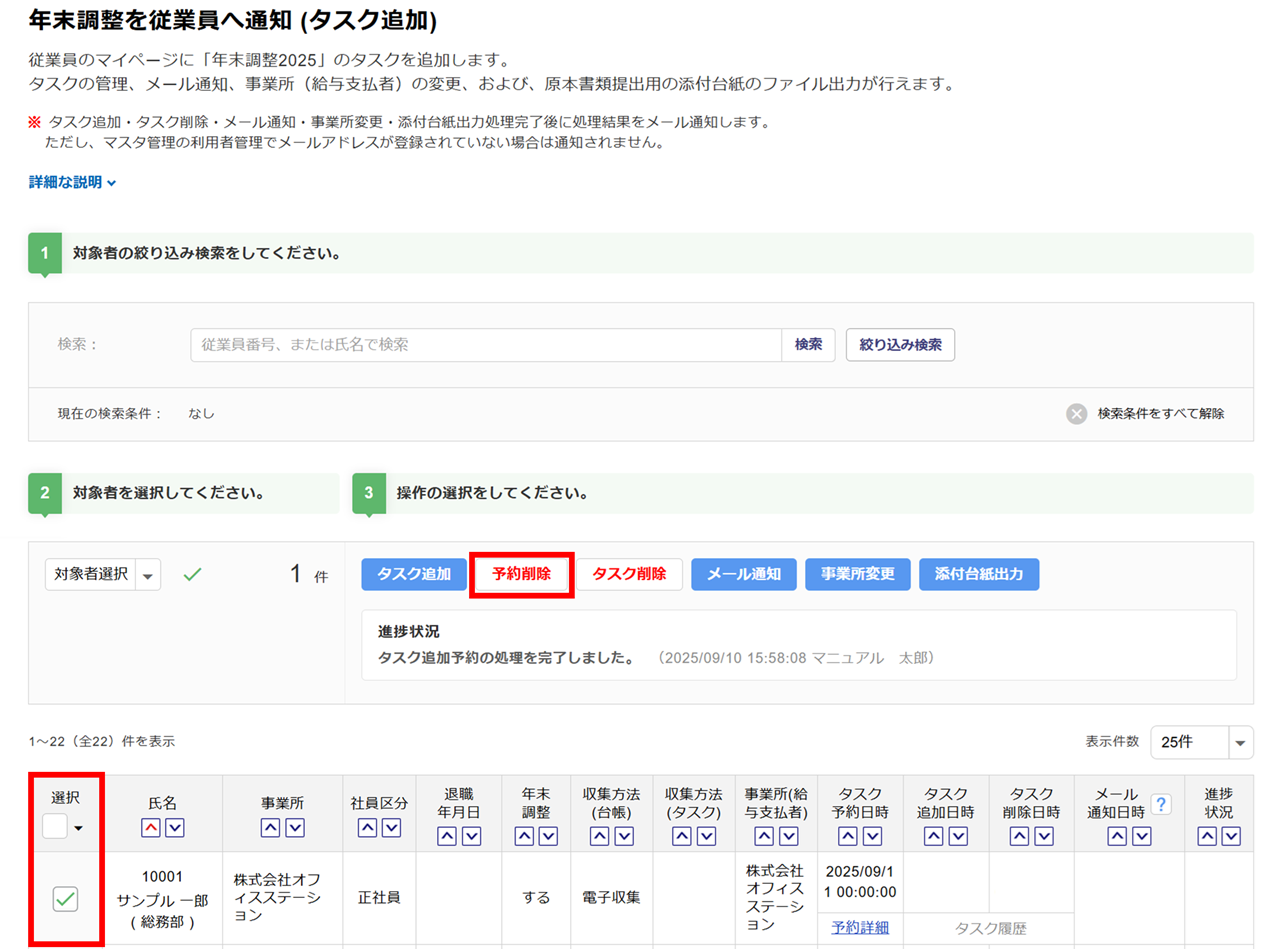Sort 社員区分 column ascending arrow
The width and height of the screenshot is (1280, 949).
click(x=367, y=827)
